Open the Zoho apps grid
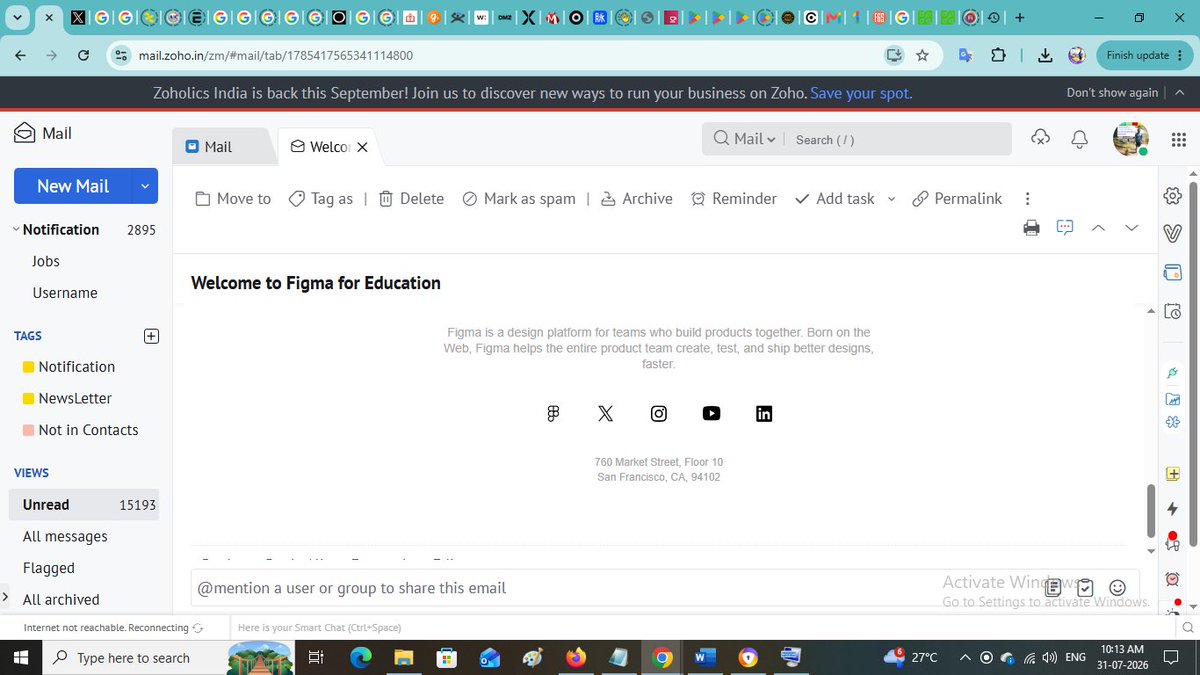Image resolution: width=1200 pixels, height=675 pixels. click(x=1178, y=140)
